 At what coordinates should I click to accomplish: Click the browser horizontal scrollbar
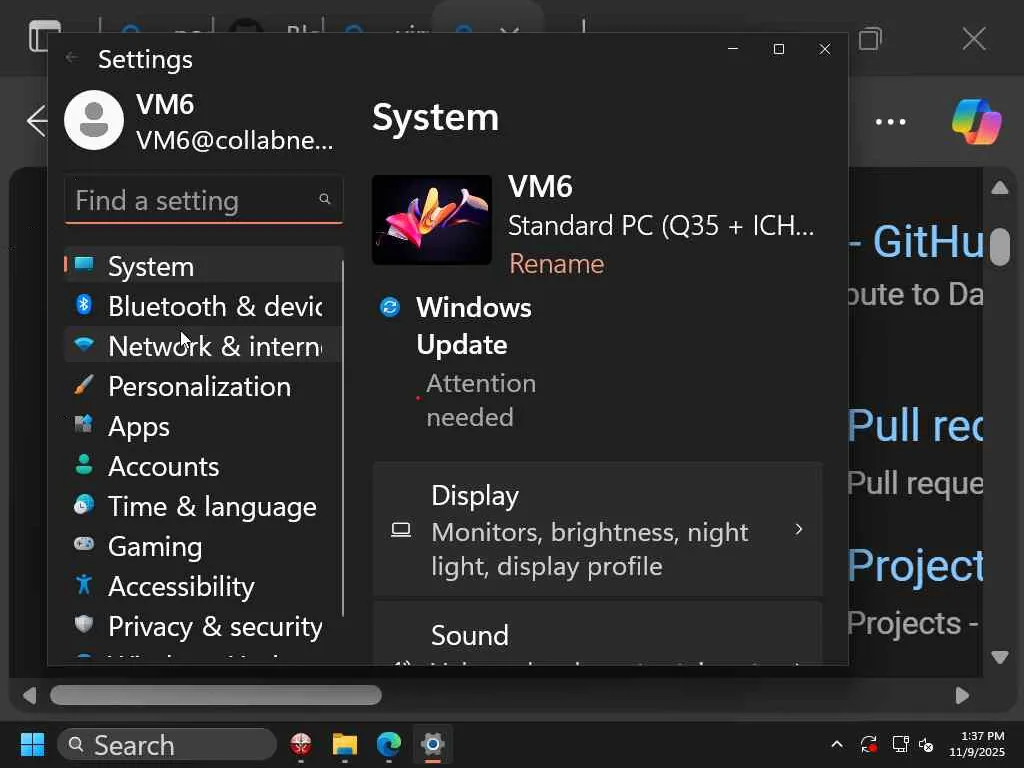pos(216,695)
